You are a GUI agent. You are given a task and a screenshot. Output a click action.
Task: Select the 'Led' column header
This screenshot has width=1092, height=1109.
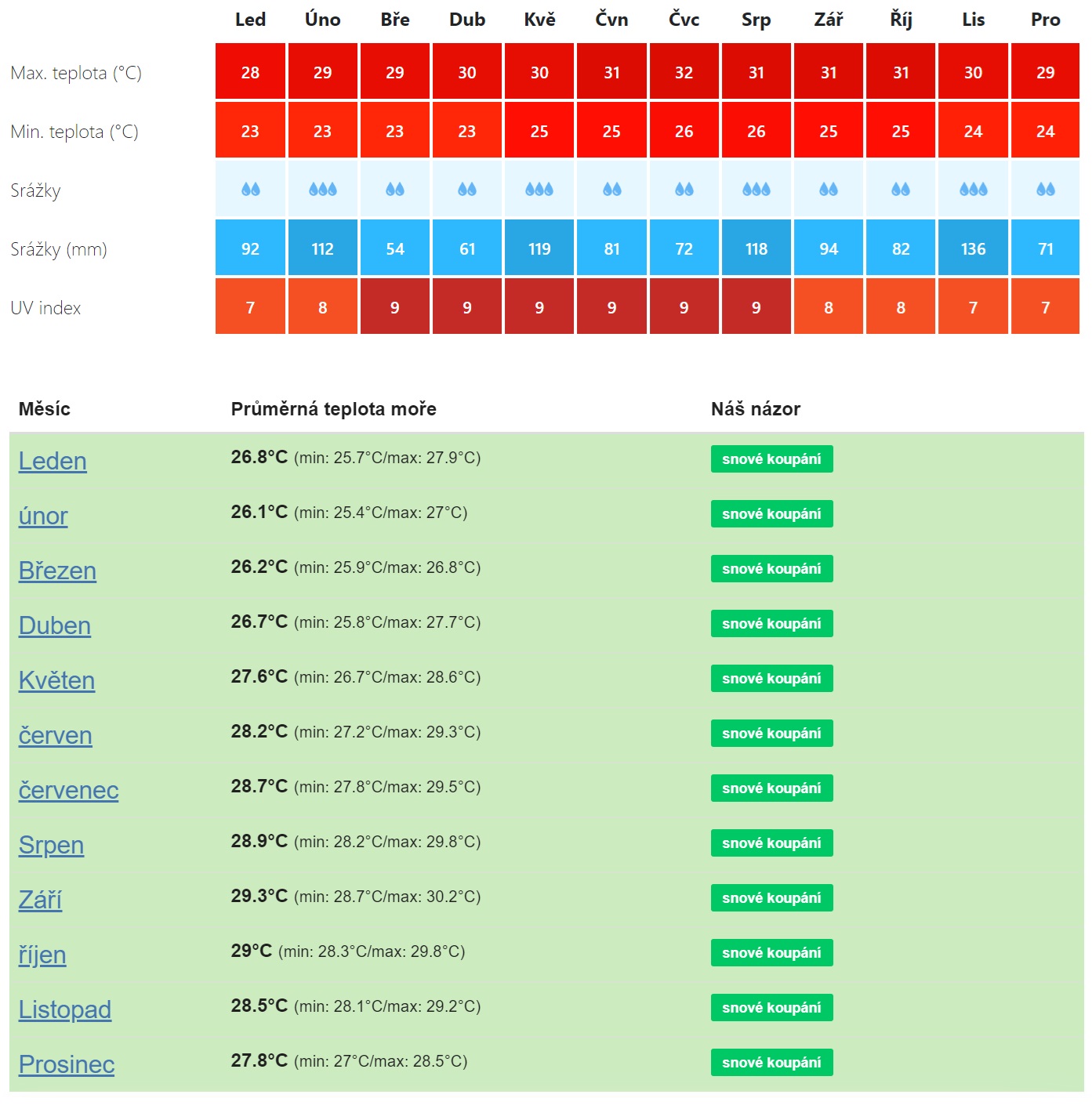250,20
